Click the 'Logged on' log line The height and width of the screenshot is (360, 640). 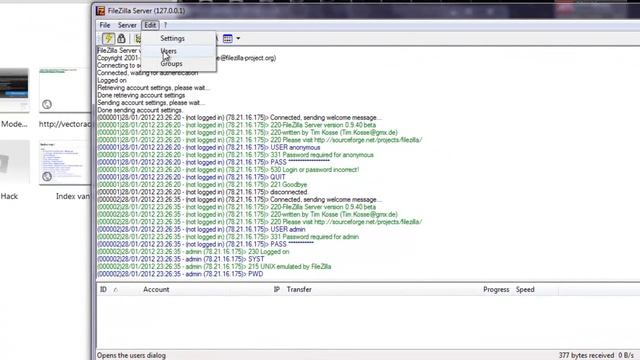point(112,80)
